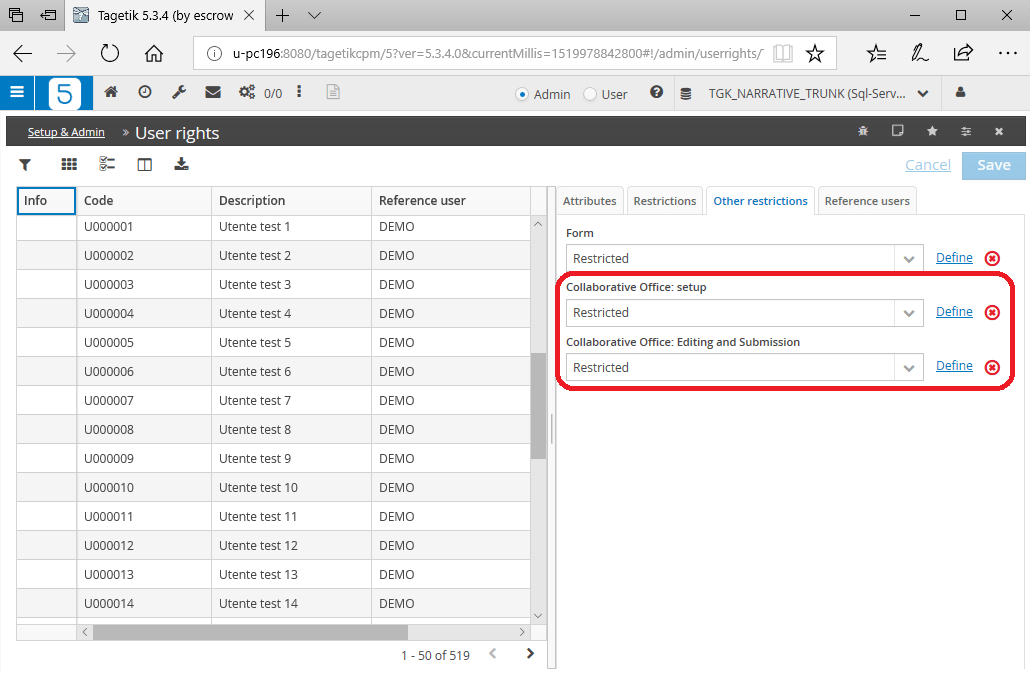The height and width of the screenshot is (674, 1030).
Task: Expand the Collaborative Office setup dropdown
Action: [908, 313]
